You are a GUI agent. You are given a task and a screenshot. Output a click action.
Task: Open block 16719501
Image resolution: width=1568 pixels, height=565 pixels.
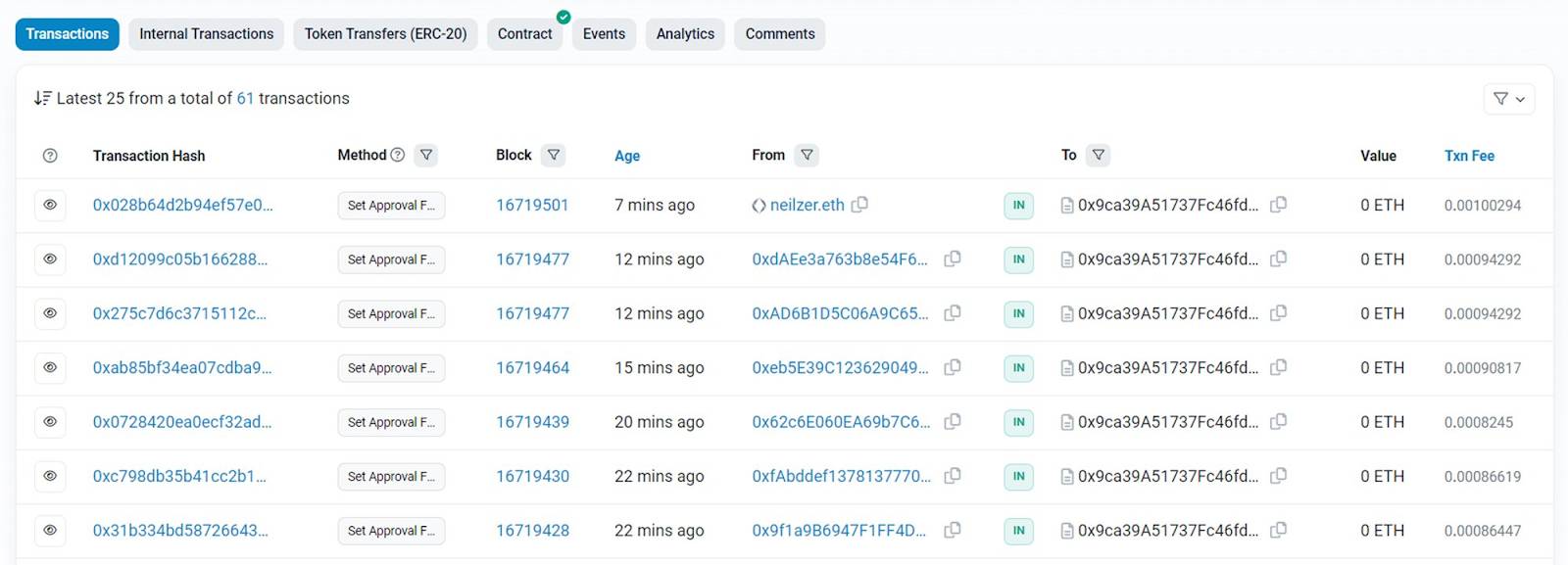532,206
